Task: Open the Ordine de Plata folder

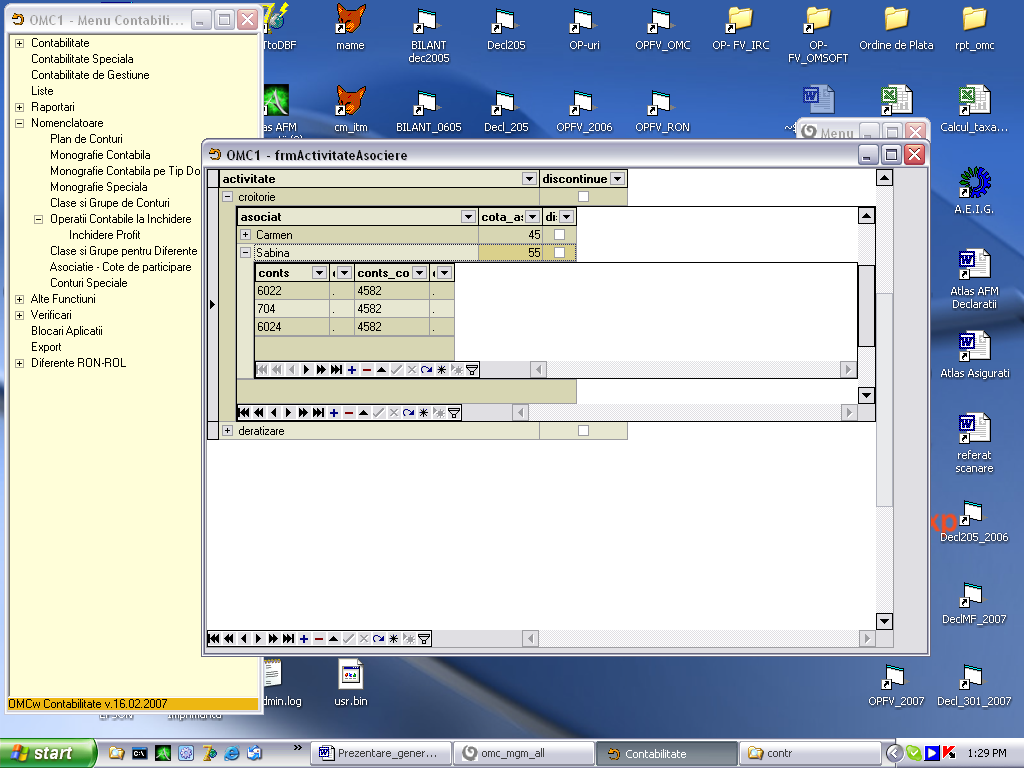Action: [896, 28]
